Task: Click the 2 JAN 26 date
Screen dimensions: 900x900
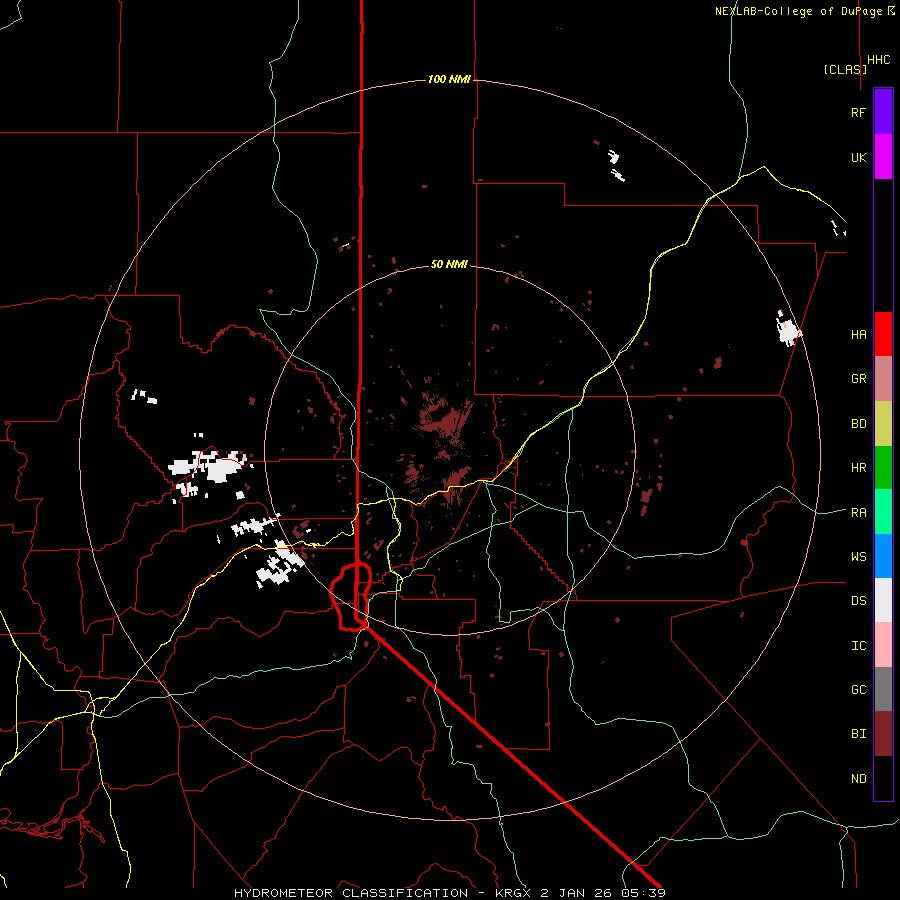Action: point(577,893)
